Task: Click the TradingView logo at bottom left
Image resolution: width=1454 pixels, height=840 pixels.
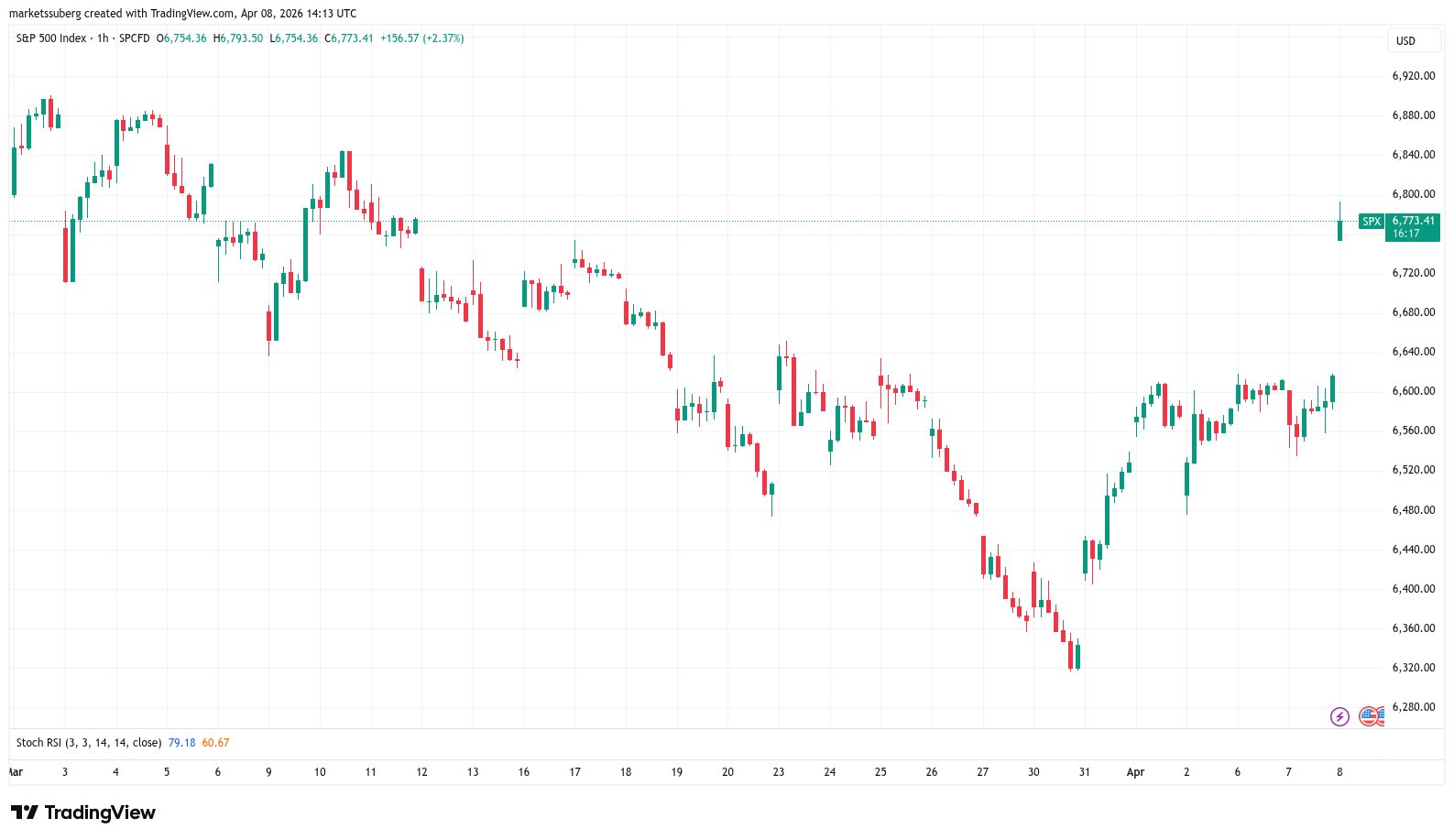Action: 83,813
